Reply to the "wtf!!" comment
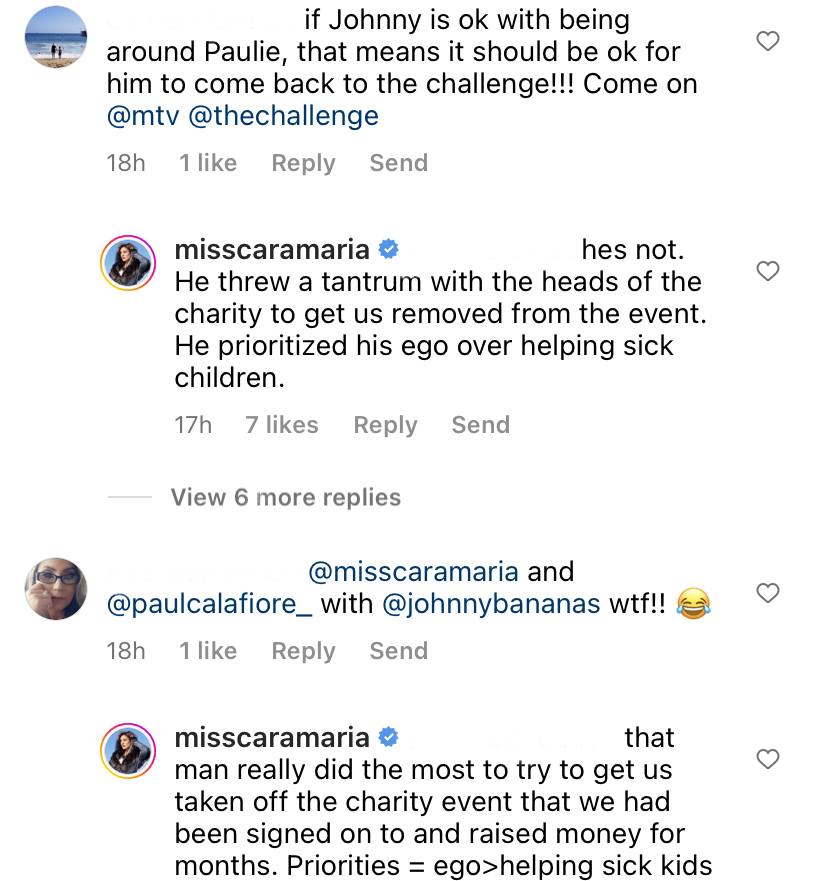828x881 pixels. tap(303, 651)
